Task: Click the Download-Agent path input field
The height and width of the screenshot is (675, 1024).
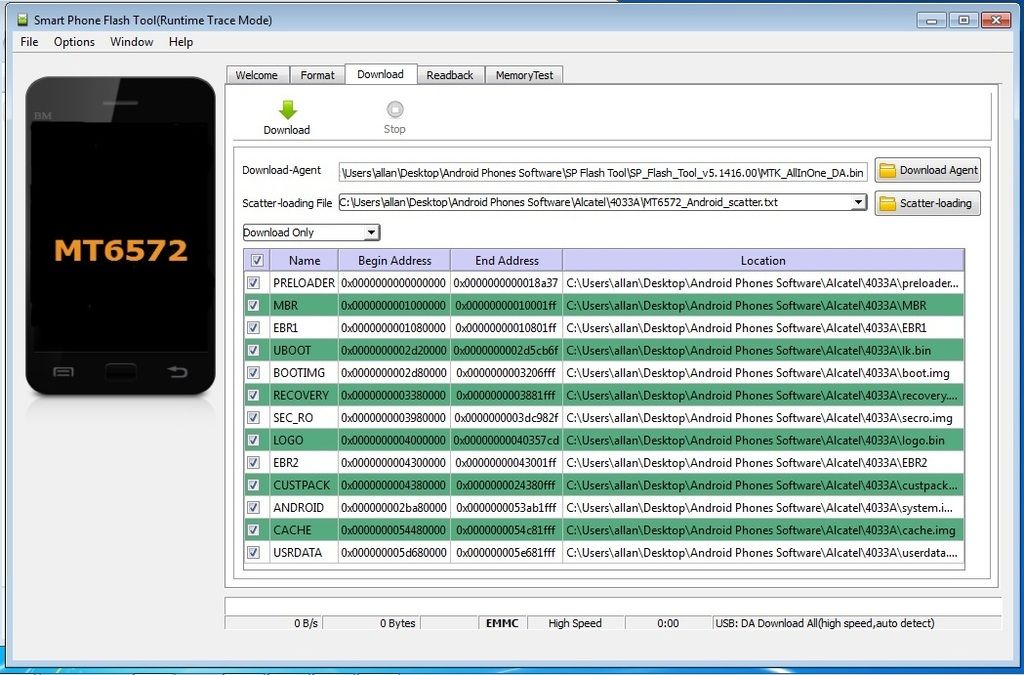Action: tap(603, 172)
